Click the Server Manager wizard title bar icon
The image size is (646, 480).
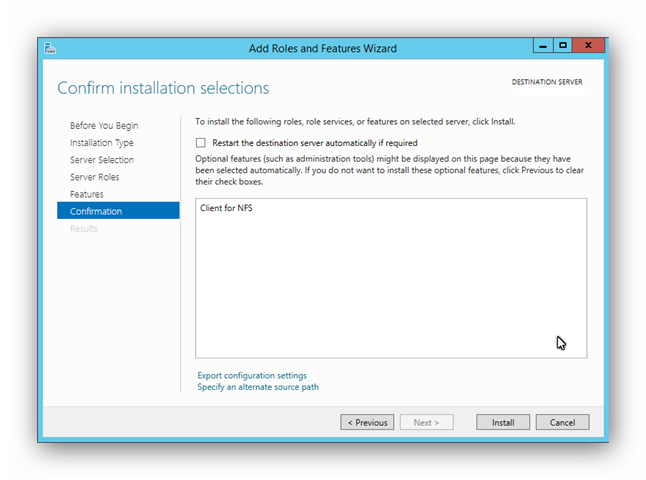(50, 48)
